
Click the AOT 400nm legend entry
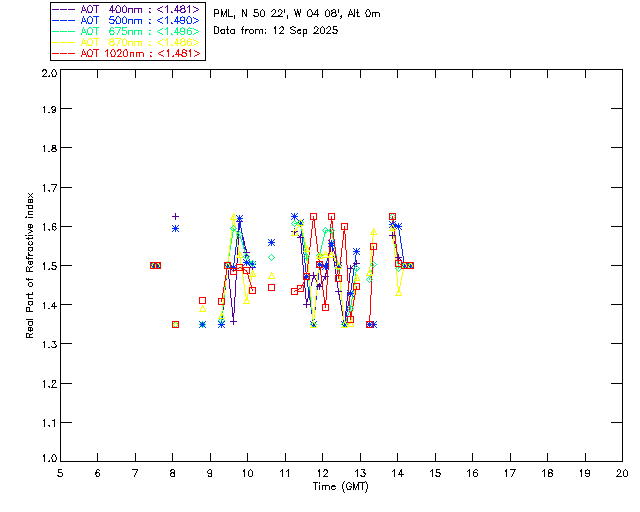click(x=126, y=9)
